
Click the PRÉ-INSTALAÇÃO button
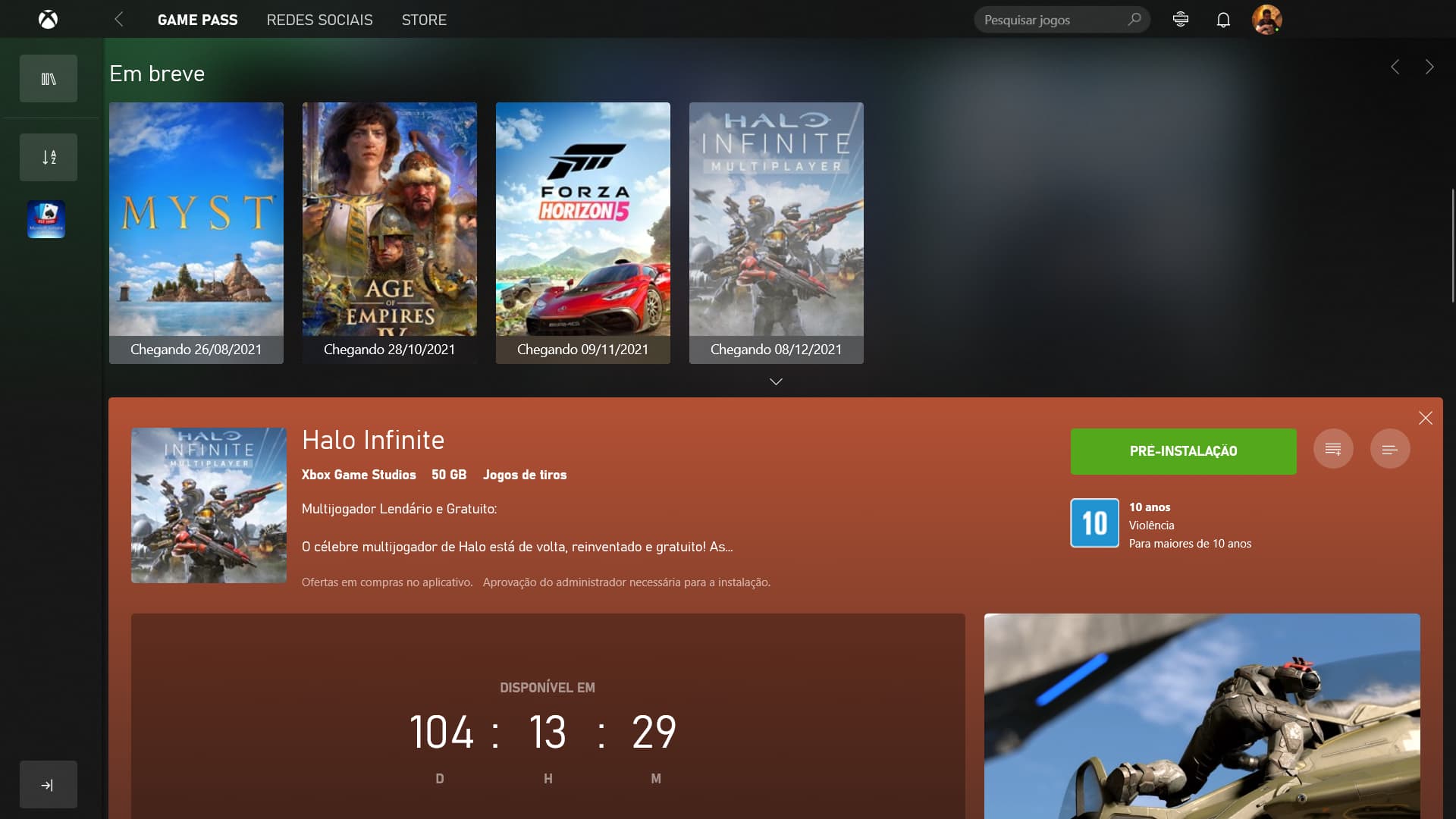click(1183, 451)
